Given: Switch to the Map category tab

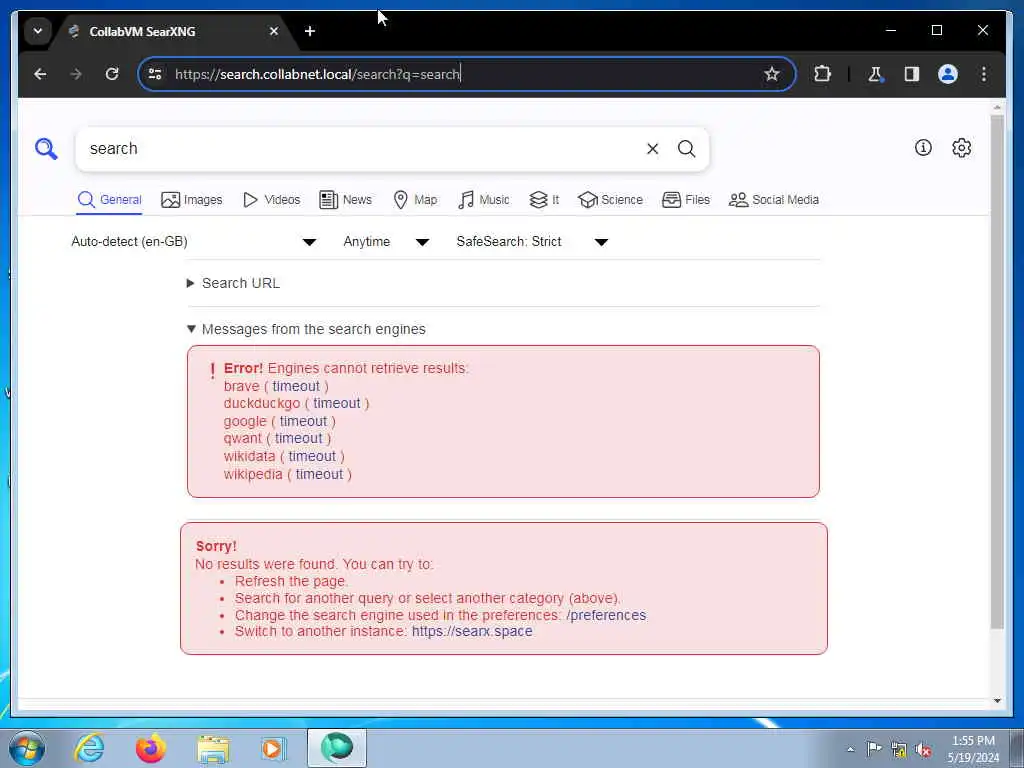Looking at the screenshot, I should tap(415, 200).
